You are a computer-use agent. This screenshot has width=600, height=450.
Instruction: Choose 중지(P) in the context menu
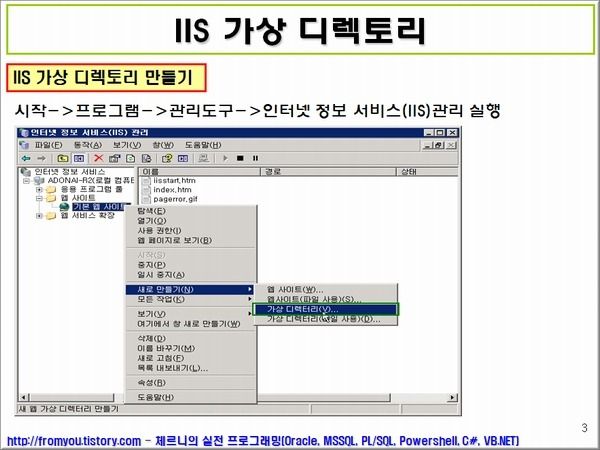[x=191, y=265]
